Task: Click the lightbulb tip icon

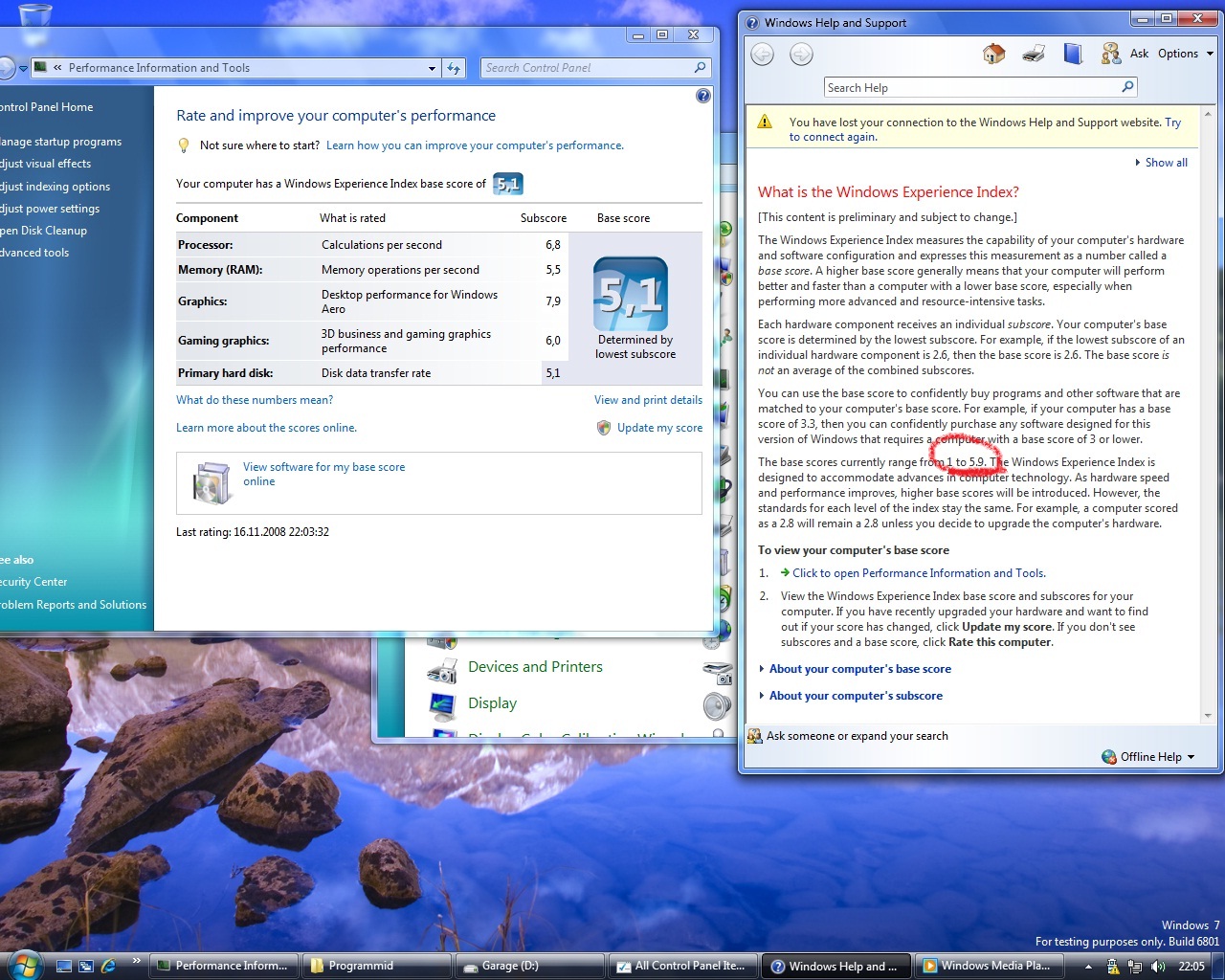Action: click(x=184, y=145)
